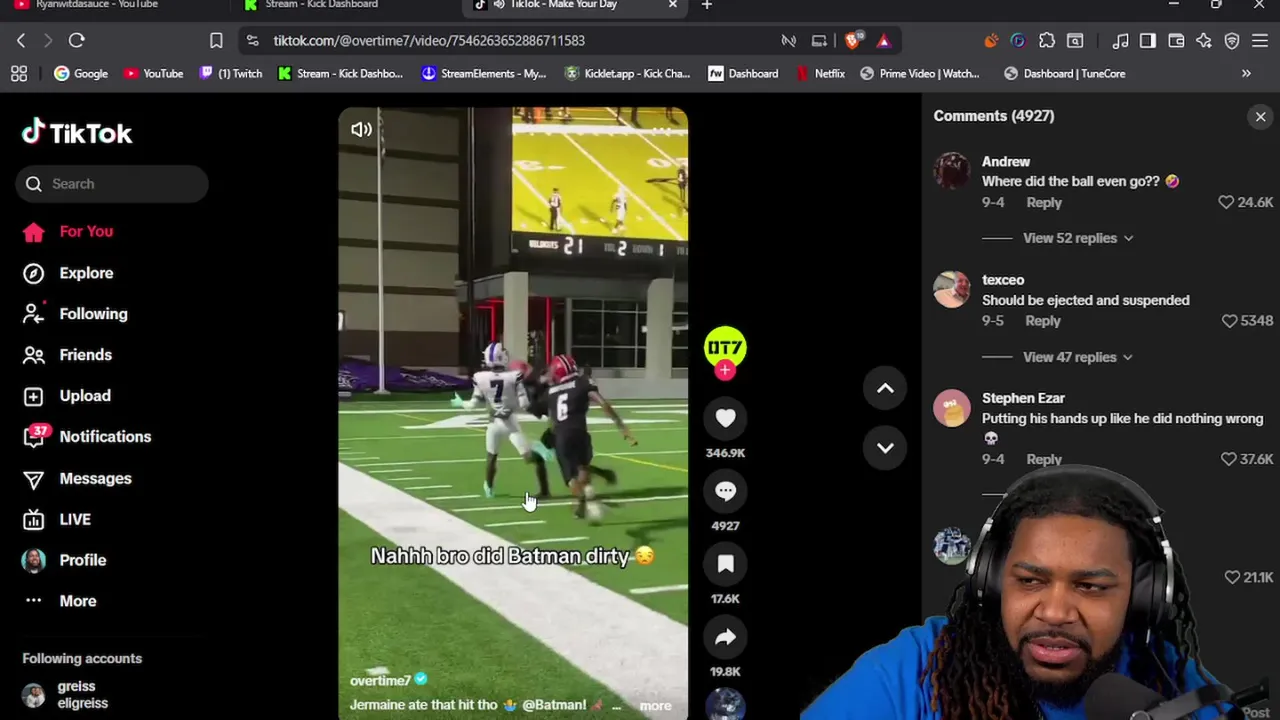
Task: Open comments via the speech bubble icon
Action: tap(725, 491)
